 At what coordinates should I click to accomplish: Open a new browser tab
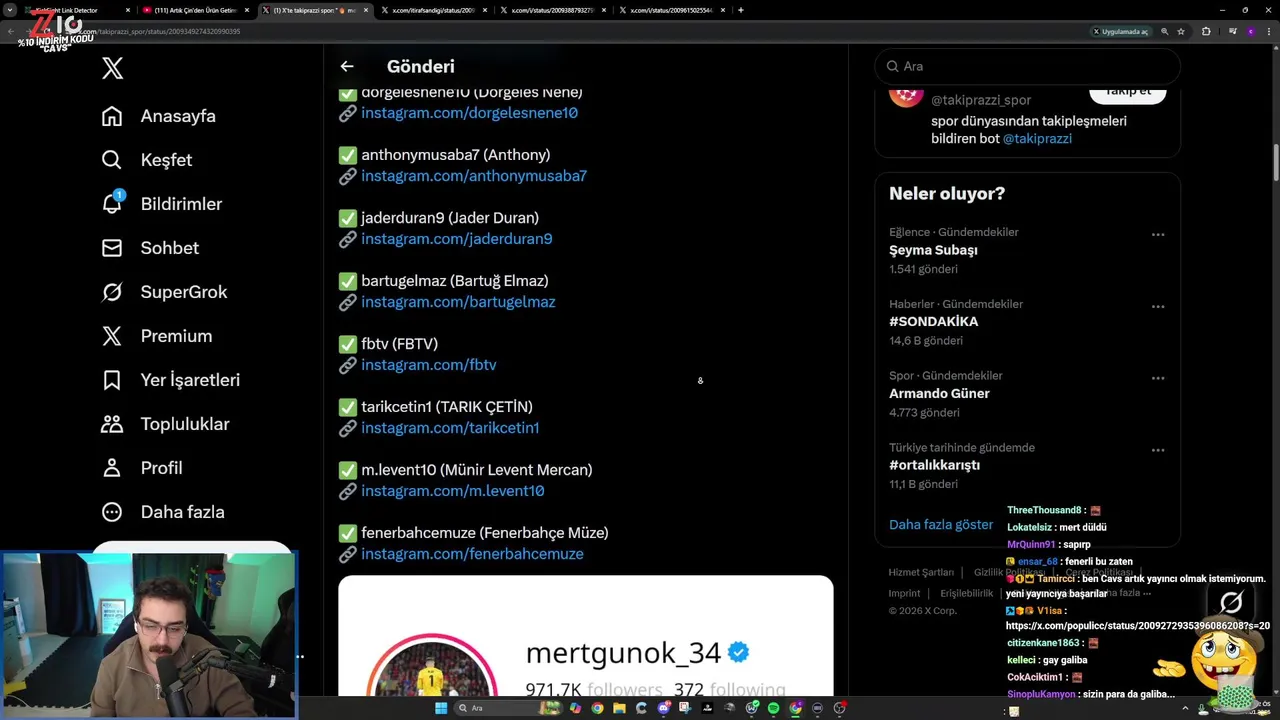(x=740, y=10)
